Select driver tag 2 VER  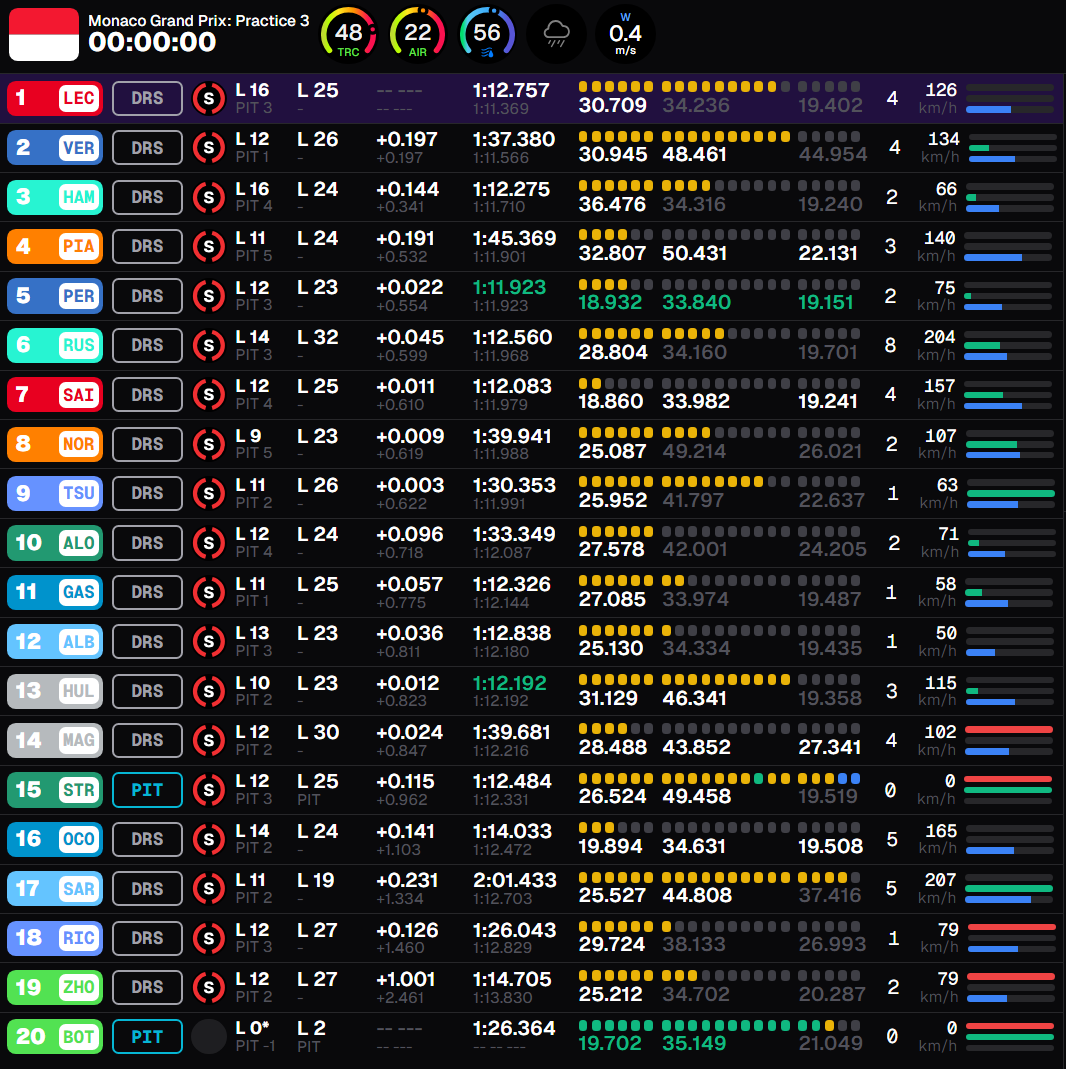click(55, 147)
